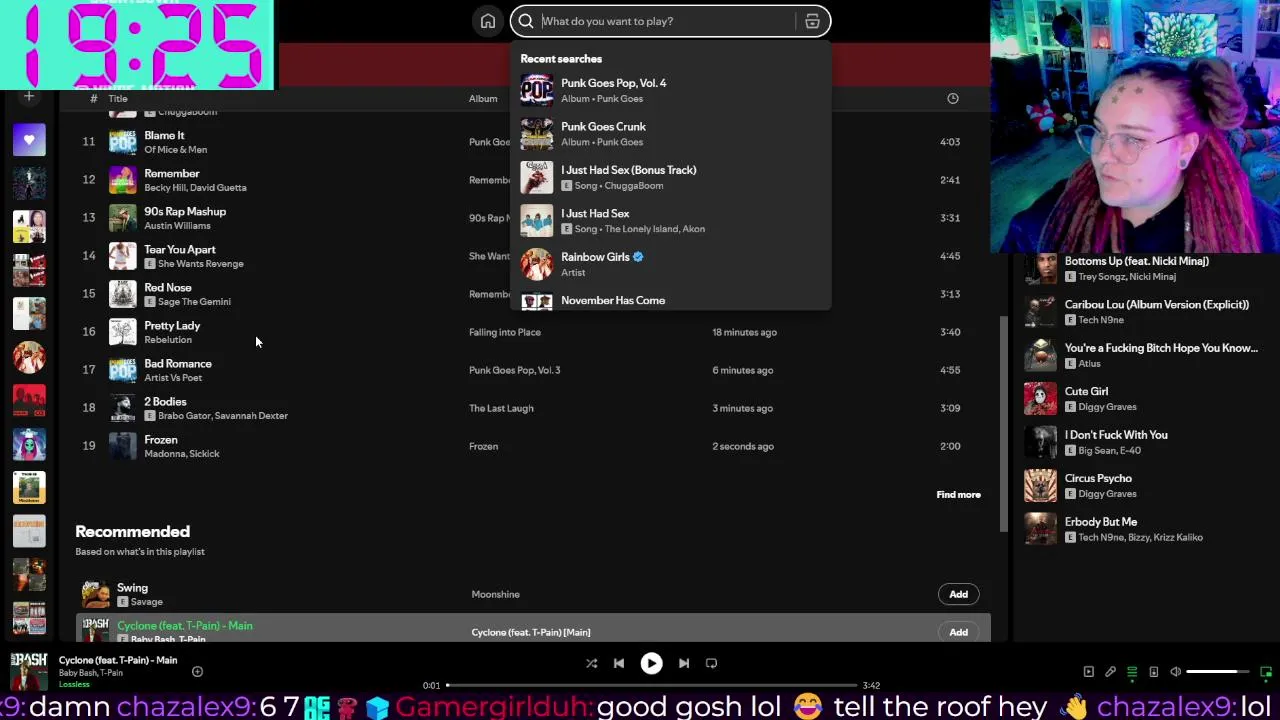
Task: Add Cyclone to Liked Songs plus icon
Action: 197,672
